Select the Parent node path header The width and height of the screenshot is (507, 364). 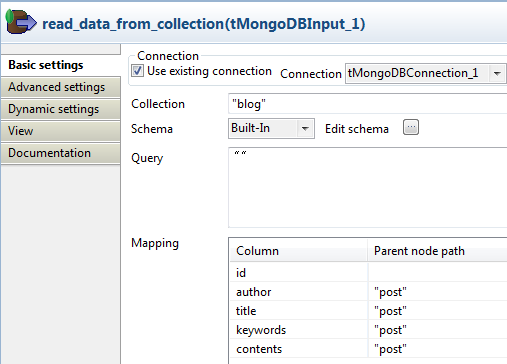(x=438, y=251)
